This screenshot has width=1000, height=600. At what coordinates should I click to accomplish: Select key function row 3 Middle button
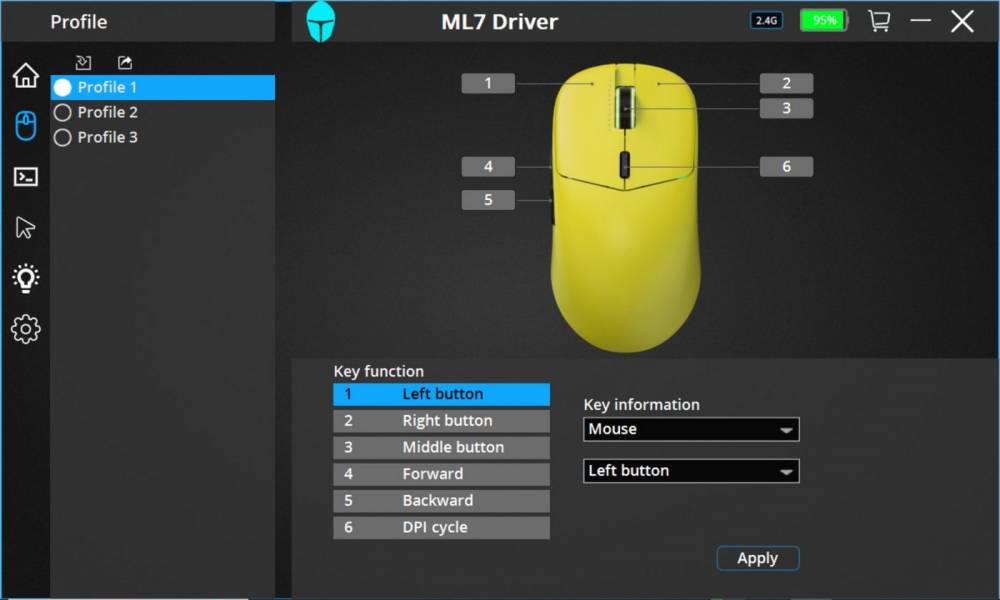[x=441, y=448]
